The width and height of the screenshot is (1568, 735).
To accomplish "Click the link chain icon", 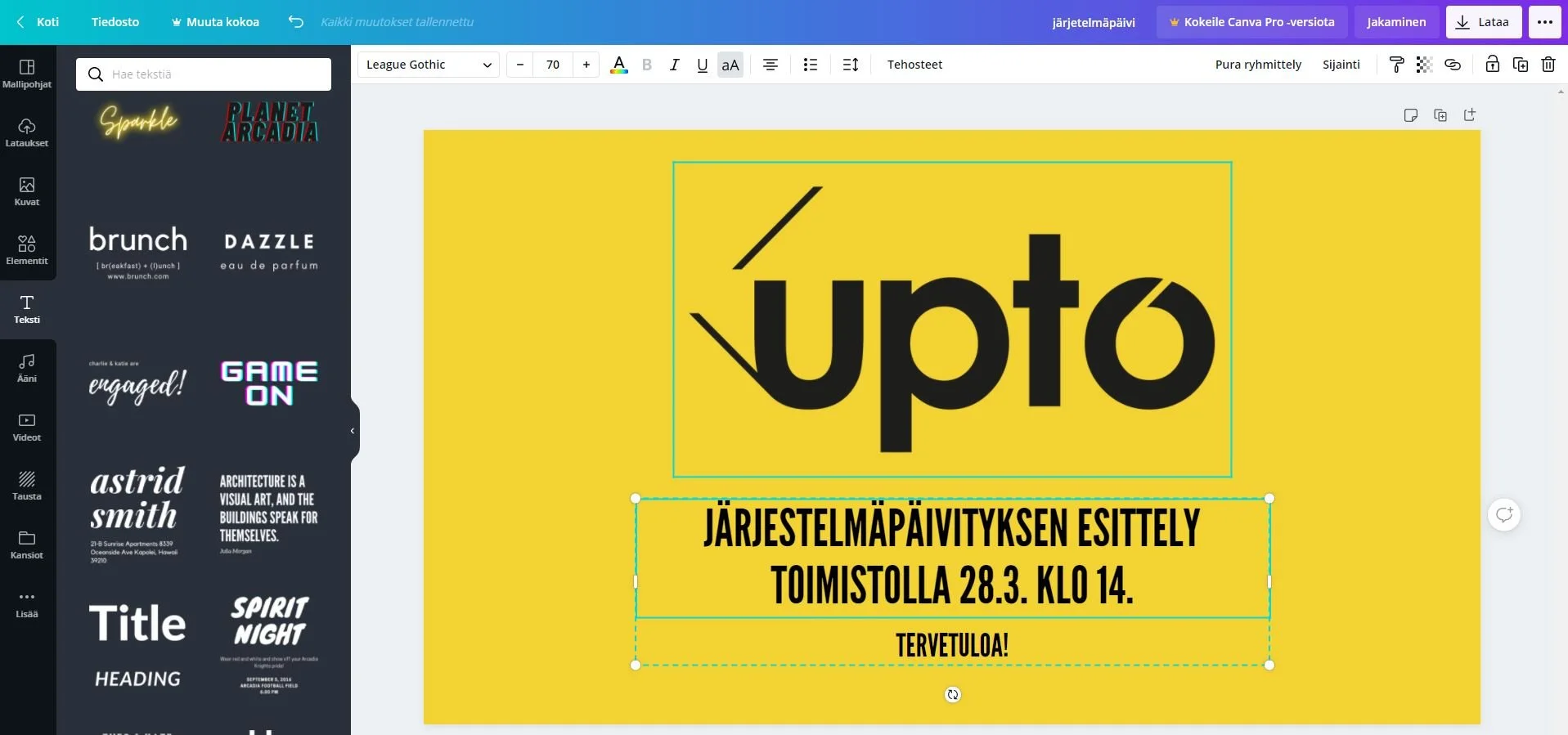I will (x=1453, y=65).
